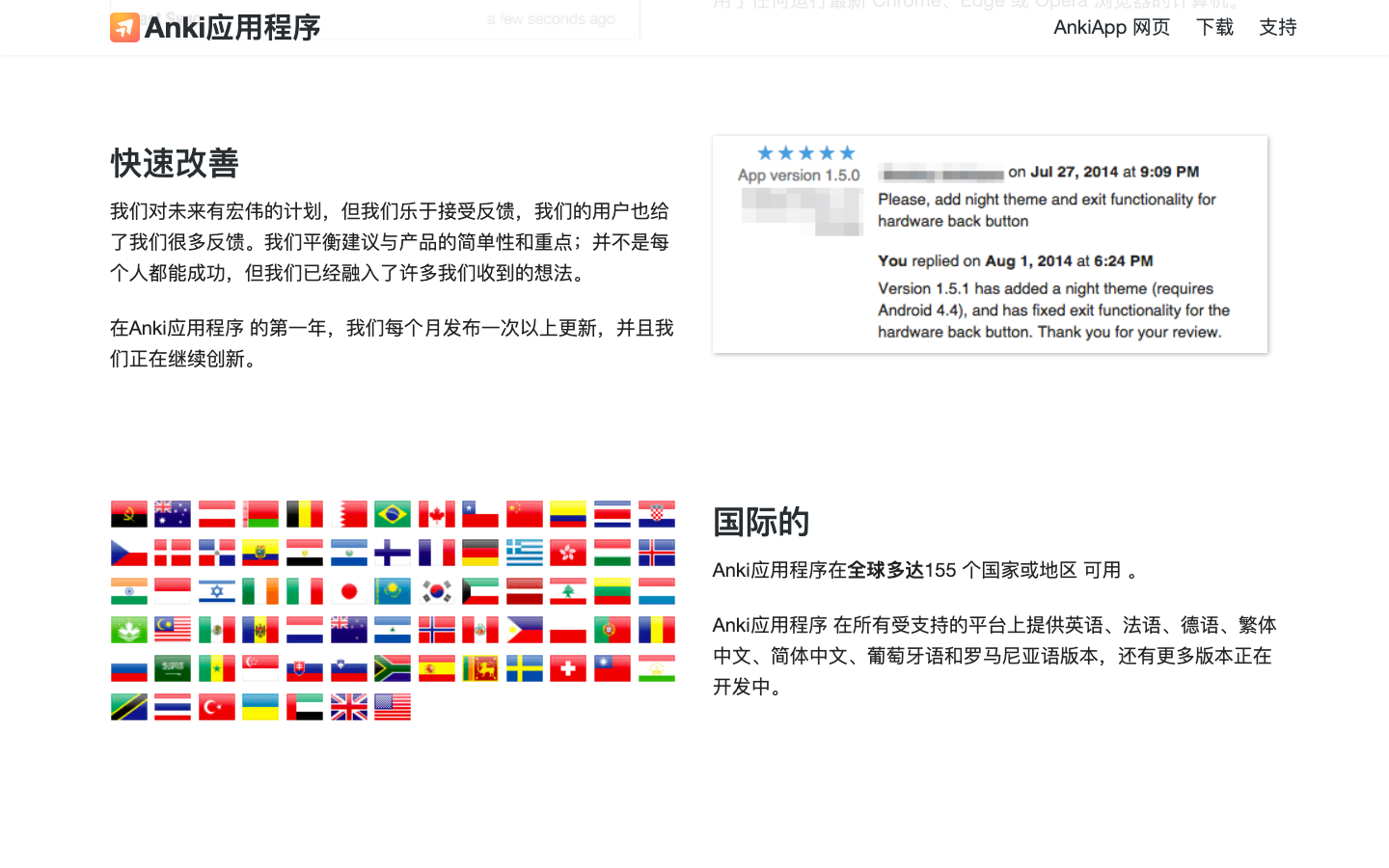This screenshot has width=1389, height=868.
Task: Click the fifth rating star
Action: tap(847, 151)
